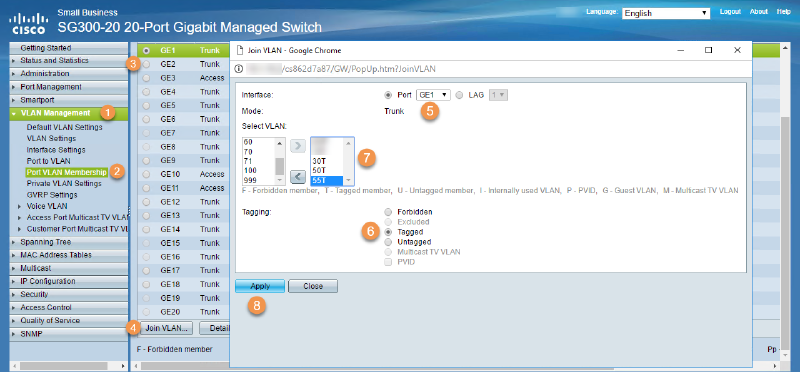This screenshot has width=800, height=372.
Task: Open Port VLAN Membership page
Action: point(67,172)
